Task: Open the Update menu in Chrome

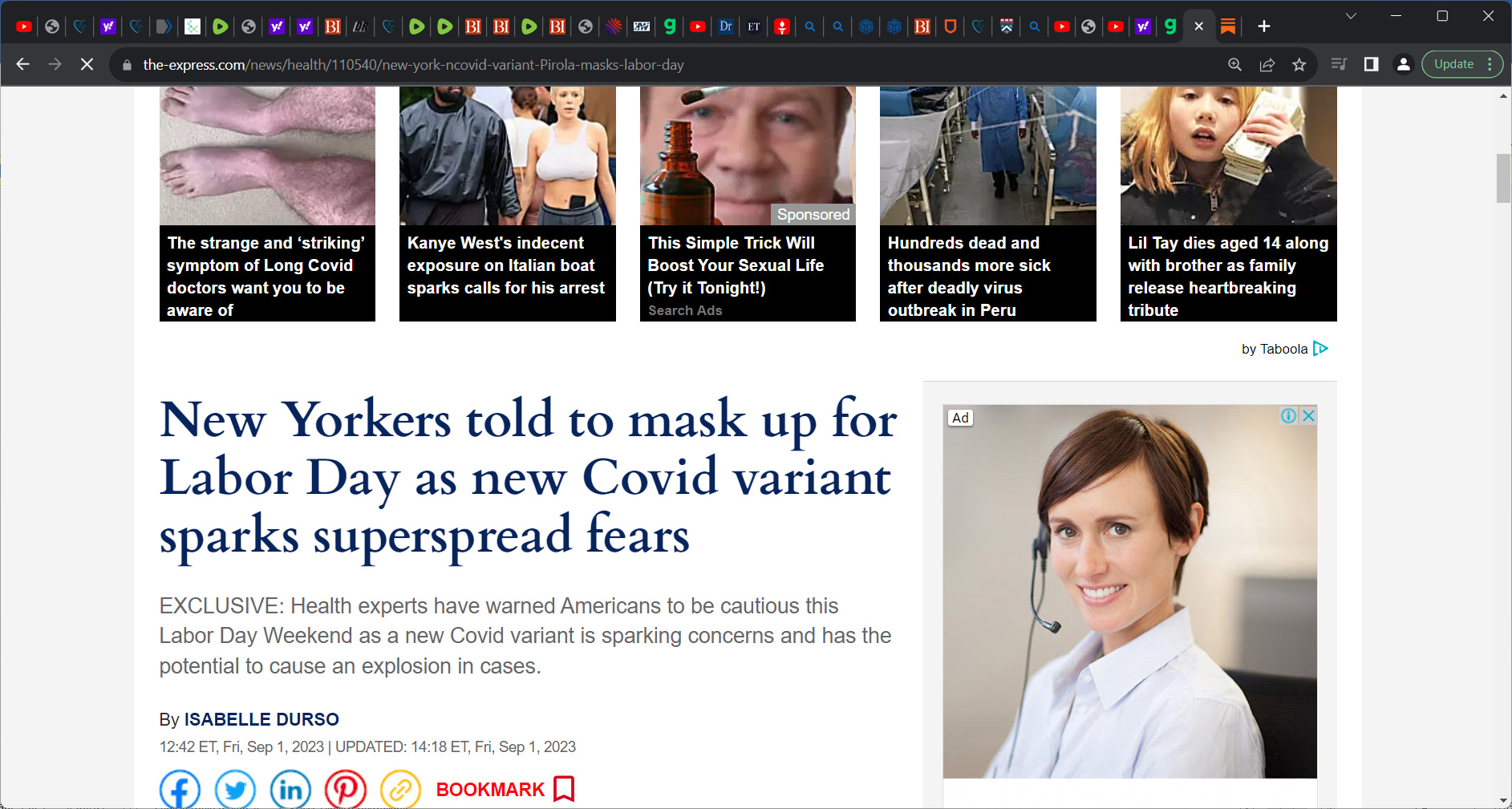Action: click(1462, 64)
